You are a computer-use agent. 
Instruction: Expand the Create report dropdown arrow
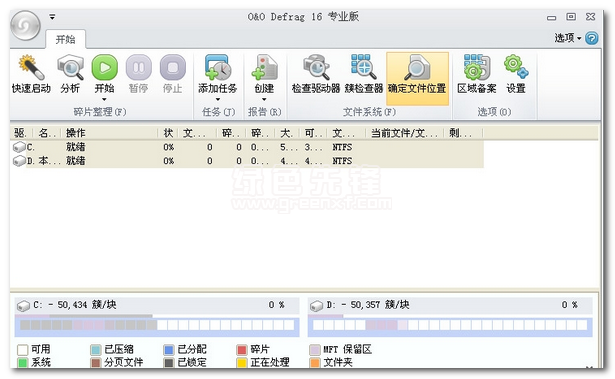point(264,99)
